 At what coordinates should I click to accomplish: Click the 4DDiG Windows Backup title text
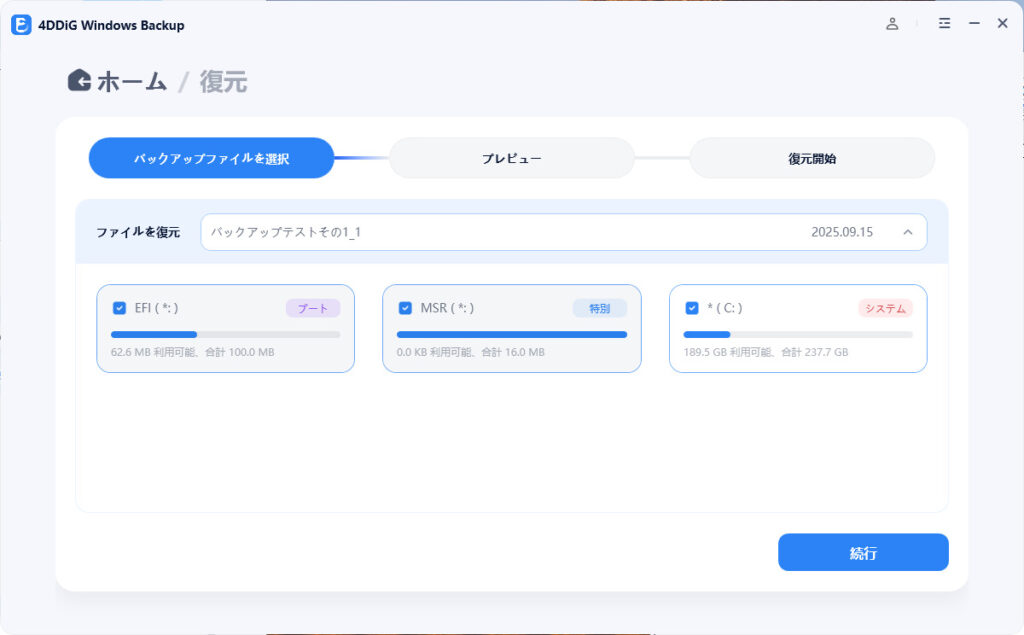111,25
